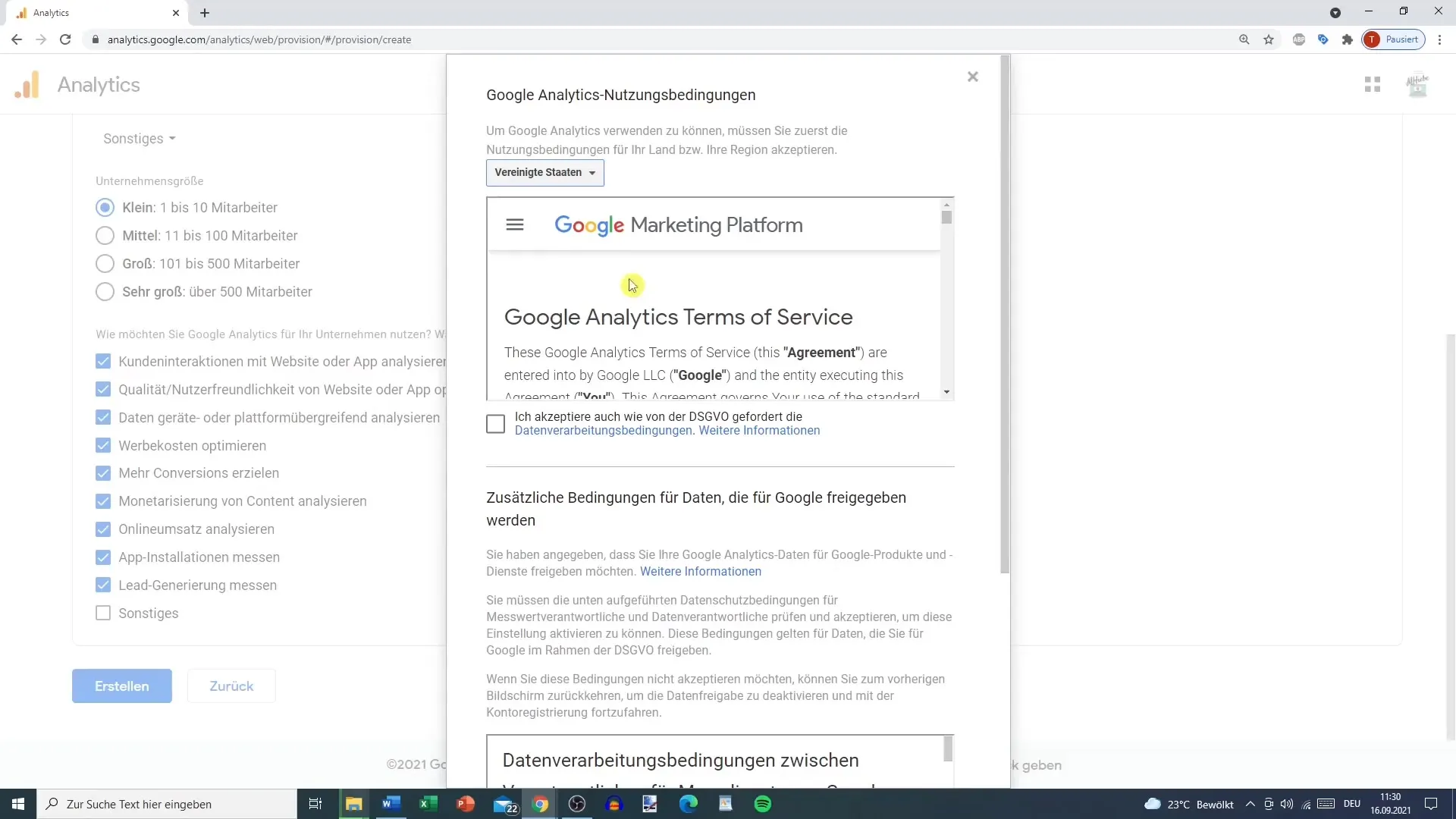The image size is (1456, 819).
Task: Click the hamburger menu icon in terms dialog
Action: 516,225
